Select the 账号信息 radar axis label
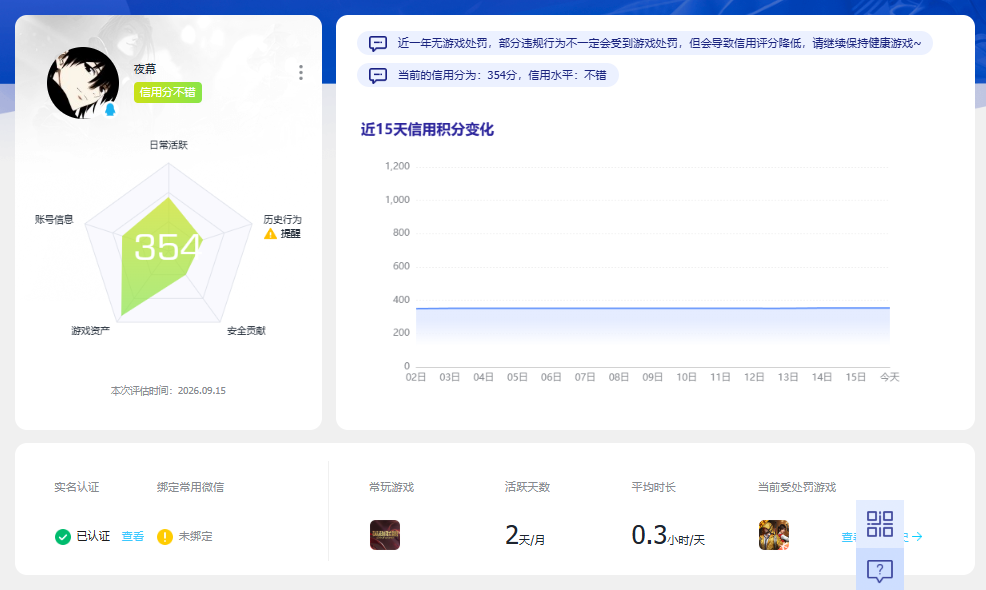The image size is (986, 590). 54,220
